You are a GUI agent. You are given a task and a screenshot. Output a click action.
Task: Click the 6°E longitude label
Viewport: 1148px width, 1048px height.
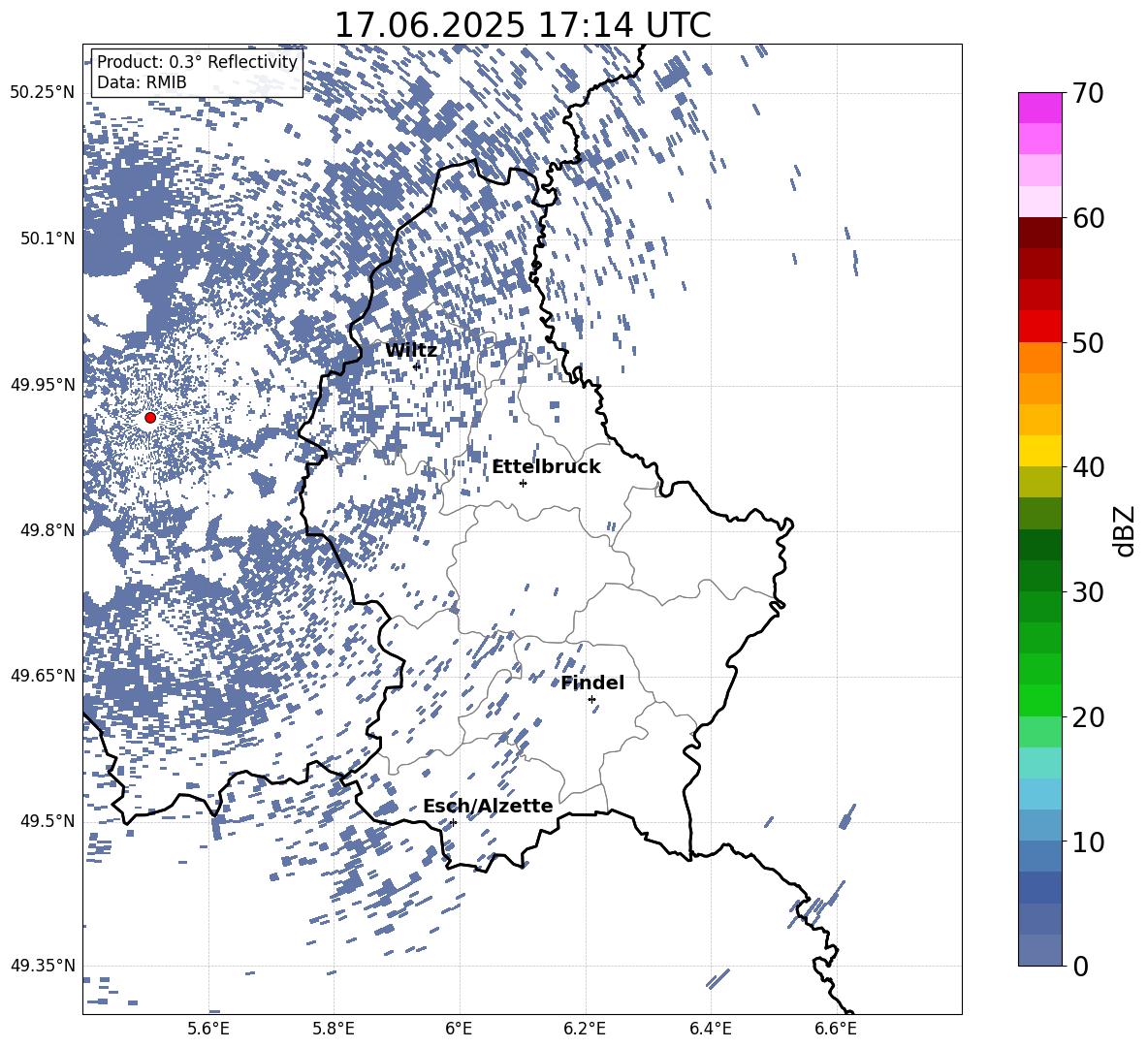(x=459, y=1029)
